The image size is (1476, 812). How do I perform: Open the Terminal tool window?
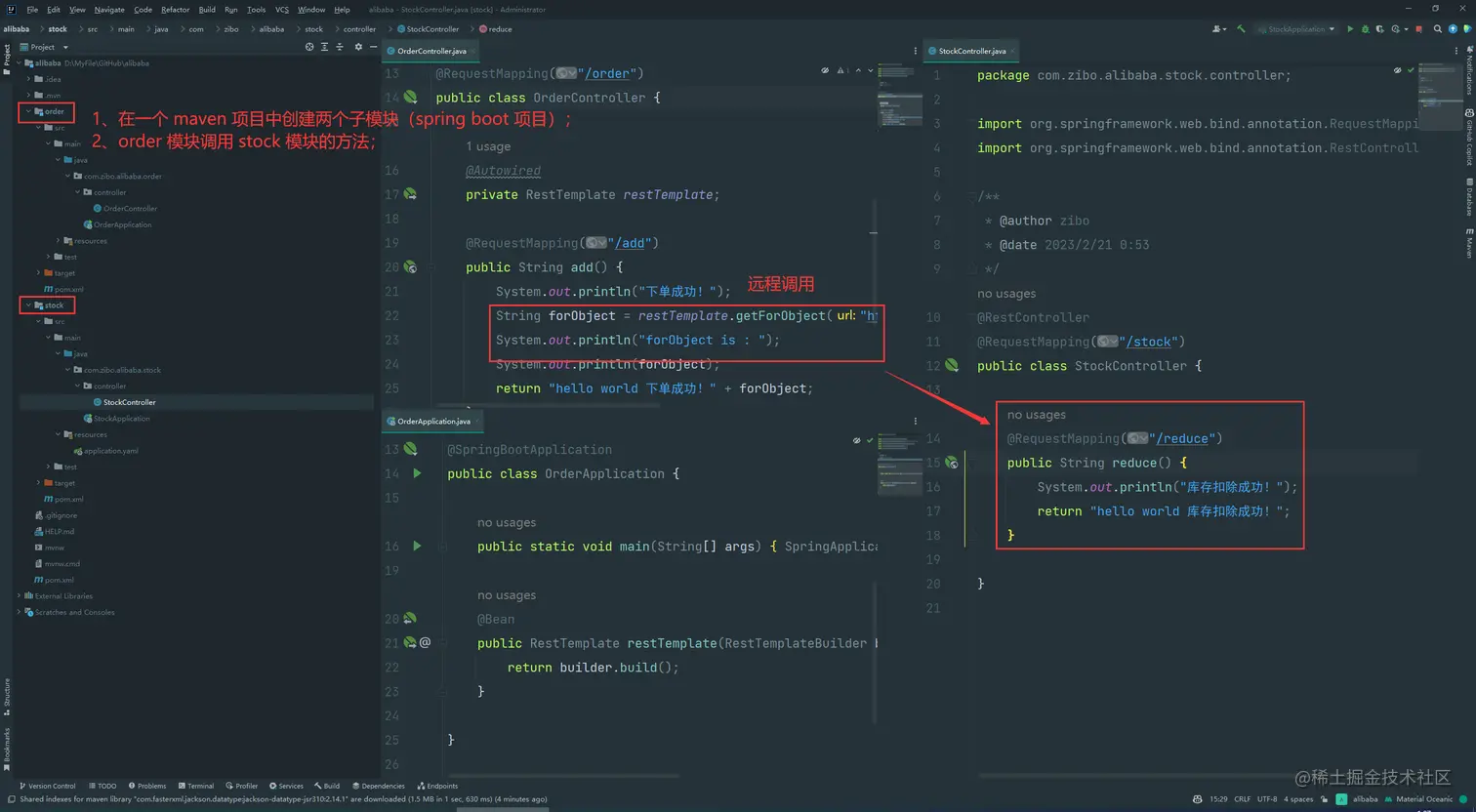196,786
